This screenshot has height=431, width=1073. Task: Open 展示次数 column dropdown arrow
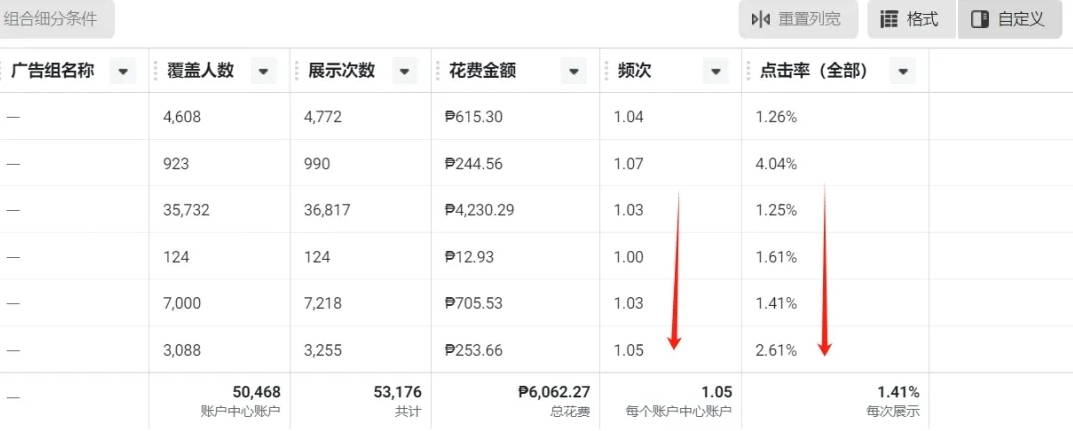404,70
